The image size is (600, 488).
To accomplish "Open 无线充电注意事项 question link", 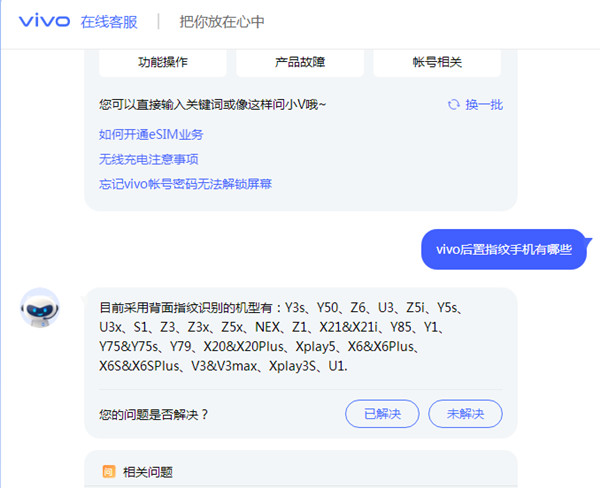I will tap(148, 159).
